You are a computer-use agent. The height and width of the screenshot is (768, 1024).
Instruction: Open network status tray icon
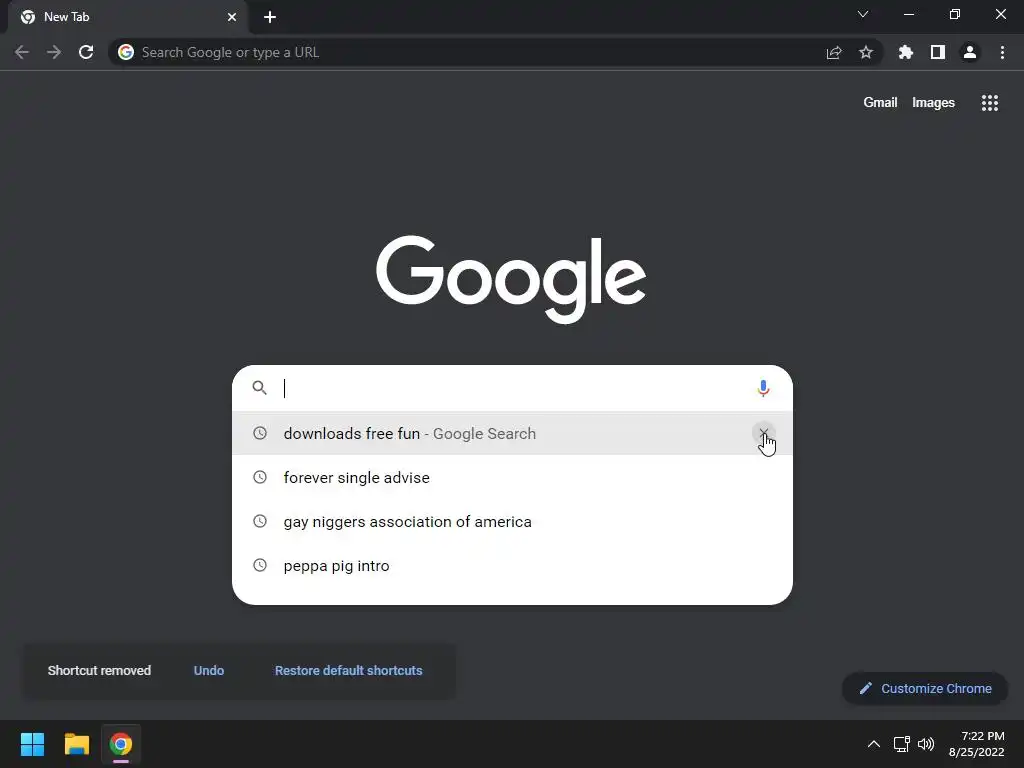901,744
